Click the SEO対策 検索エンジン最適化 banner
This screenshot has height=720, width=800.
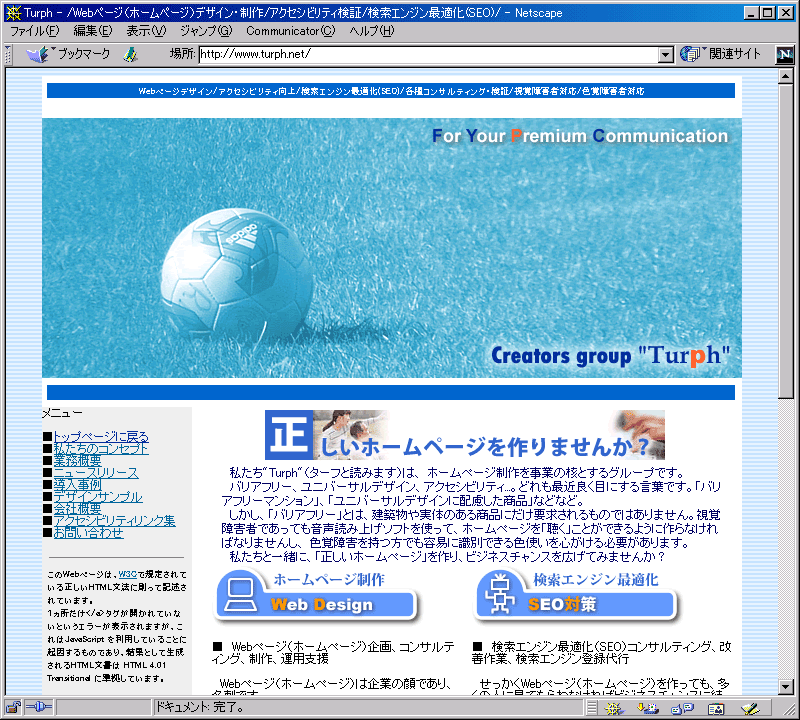pyautogui.click(x=577, y=595)
